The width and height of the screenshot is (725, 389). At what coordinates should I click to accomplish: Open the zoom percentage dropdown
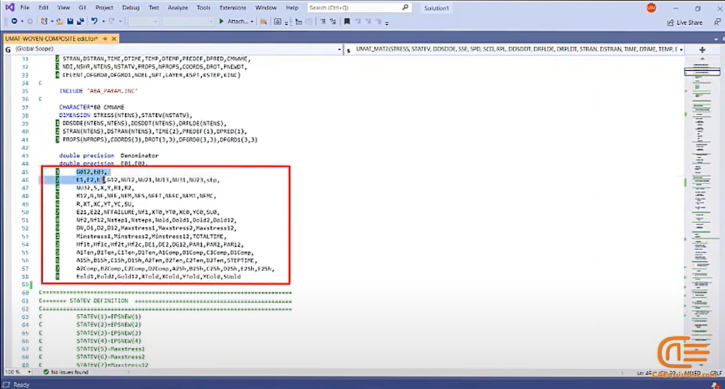tap(29, 372)
